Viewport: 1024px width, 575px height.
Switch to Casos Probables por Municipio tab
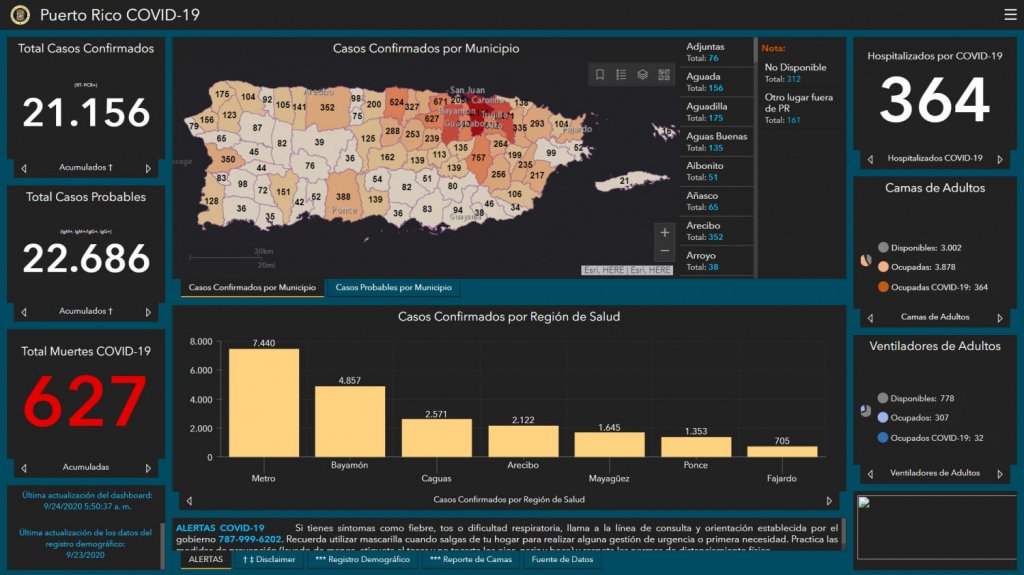pyautogui.click(x=393, y=288)
